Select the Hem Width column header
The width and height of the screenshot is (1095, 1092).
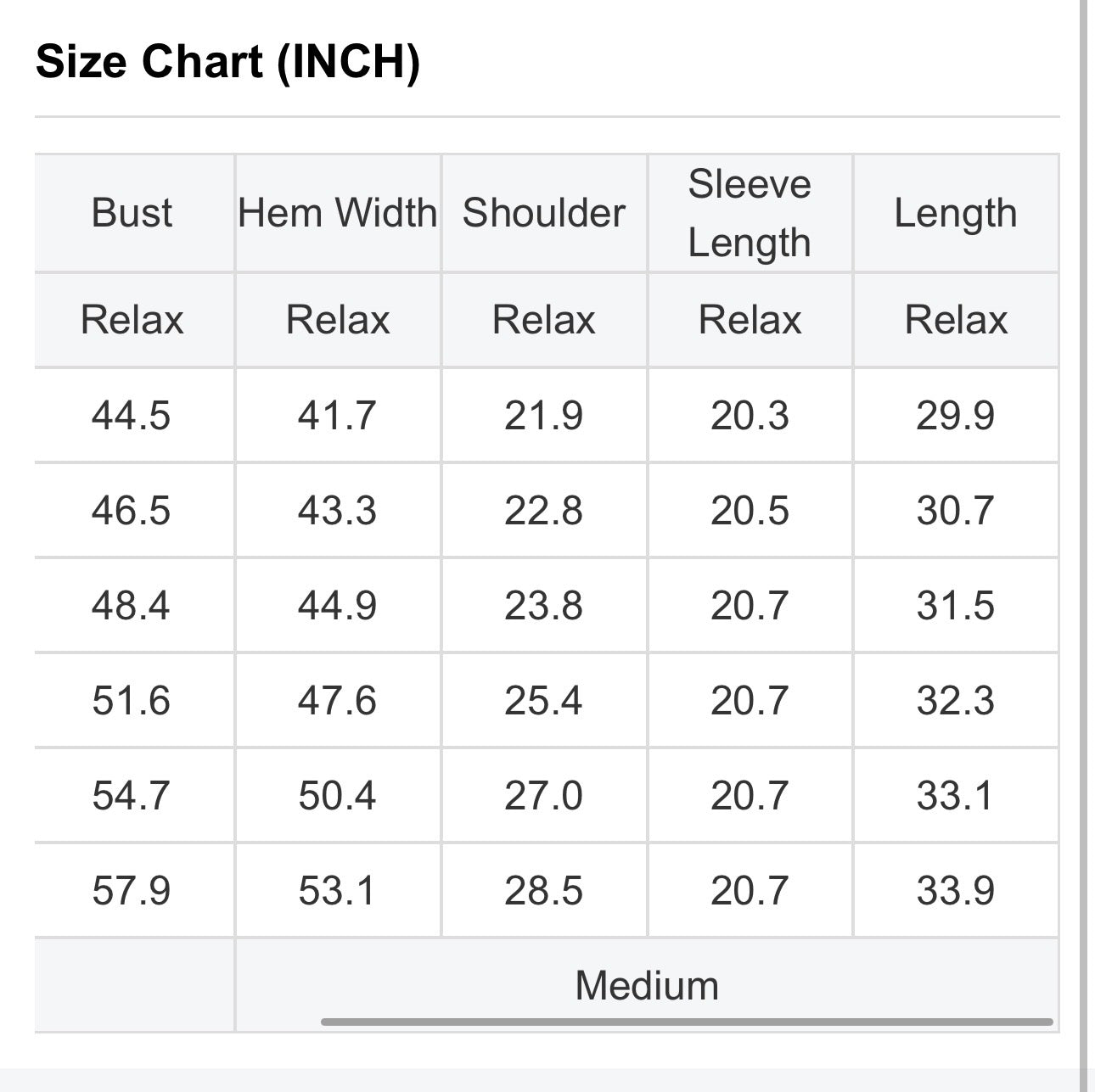tap(338, 213)
